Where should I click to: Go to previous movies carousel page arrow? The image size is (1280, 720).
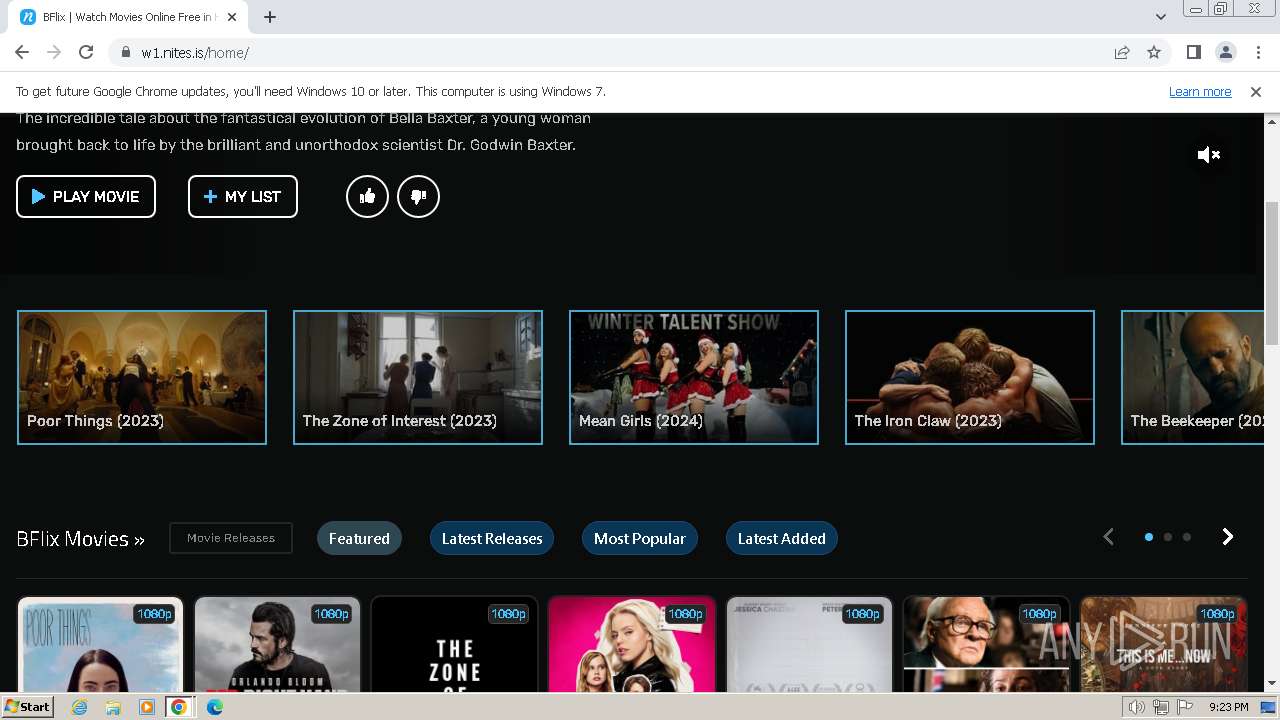(1108, 537)
